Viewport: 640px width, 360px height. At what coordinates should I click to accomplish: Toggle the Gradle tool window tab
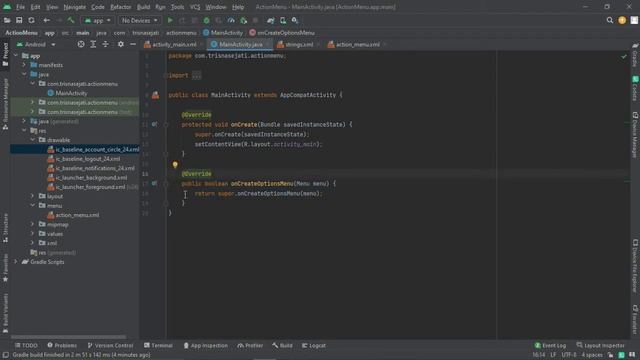tap(635, 55)
